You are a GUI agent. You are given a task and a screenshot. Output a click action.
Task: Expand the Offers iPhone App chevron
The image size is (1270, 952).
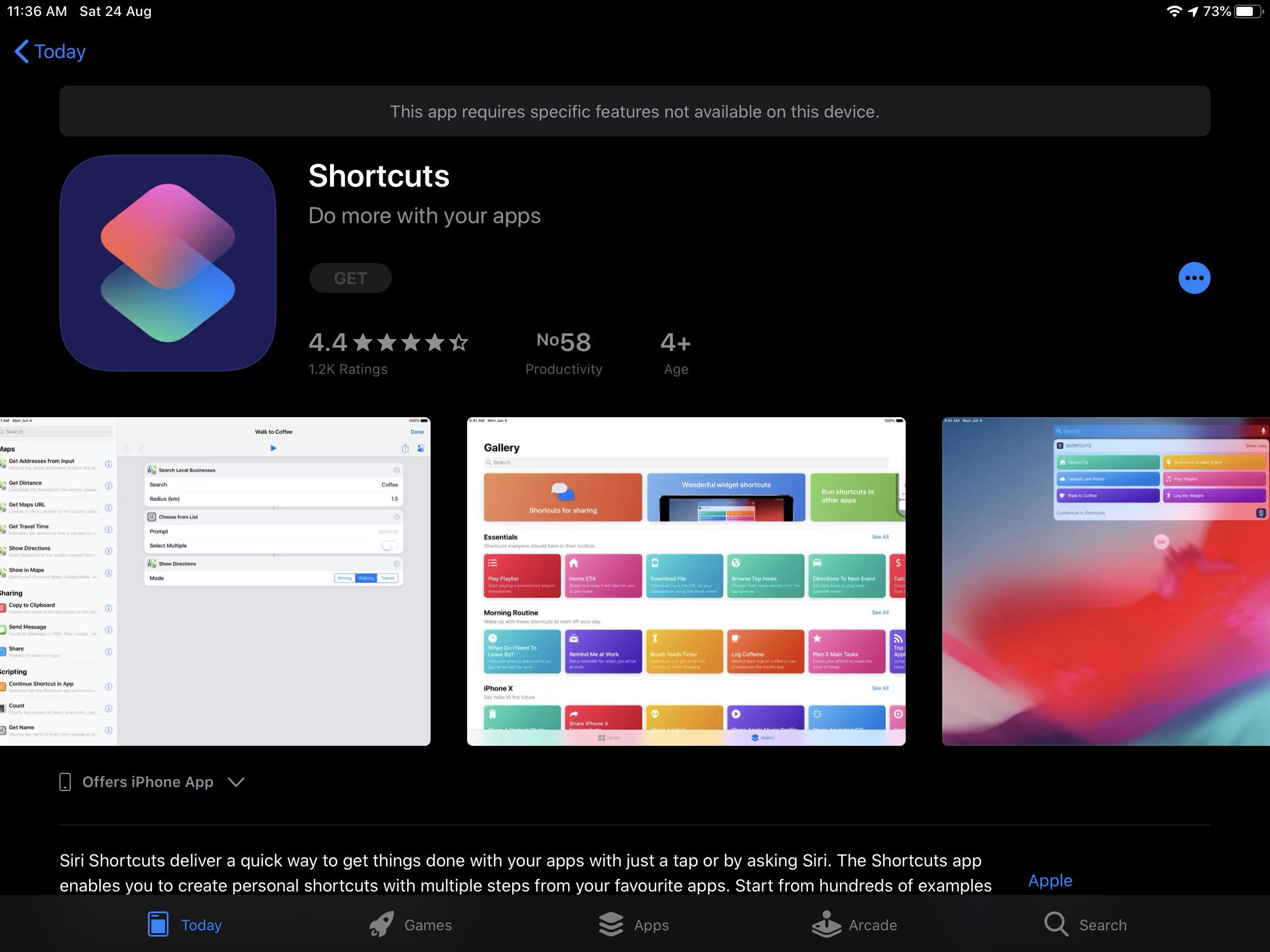pyautogui.click(x=236, y=781)
